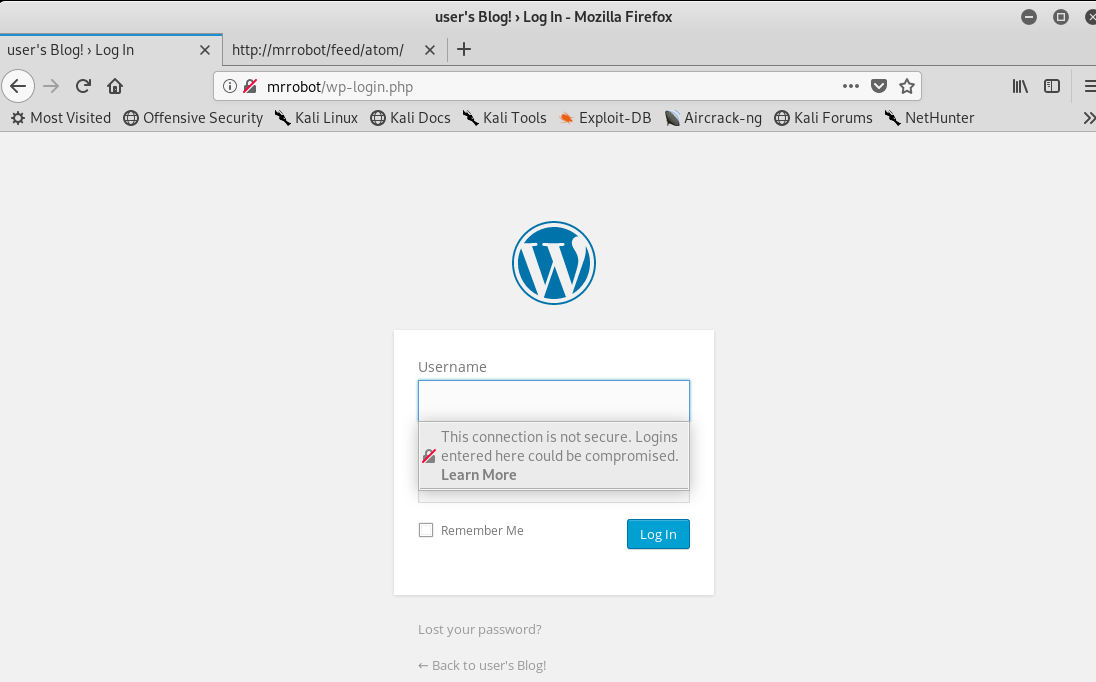The width and height of the screenshot is (1096, 682).
Task: Open Kali Forums bookmark
Action: tap(823, 118)
